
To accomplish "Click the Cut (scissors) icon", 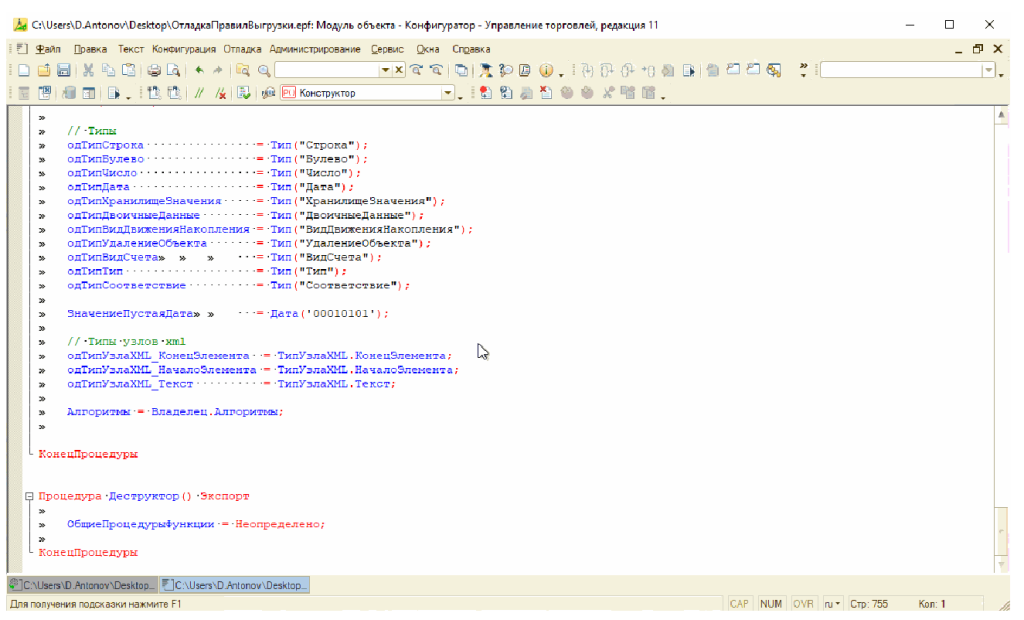I will click(88, 71).
